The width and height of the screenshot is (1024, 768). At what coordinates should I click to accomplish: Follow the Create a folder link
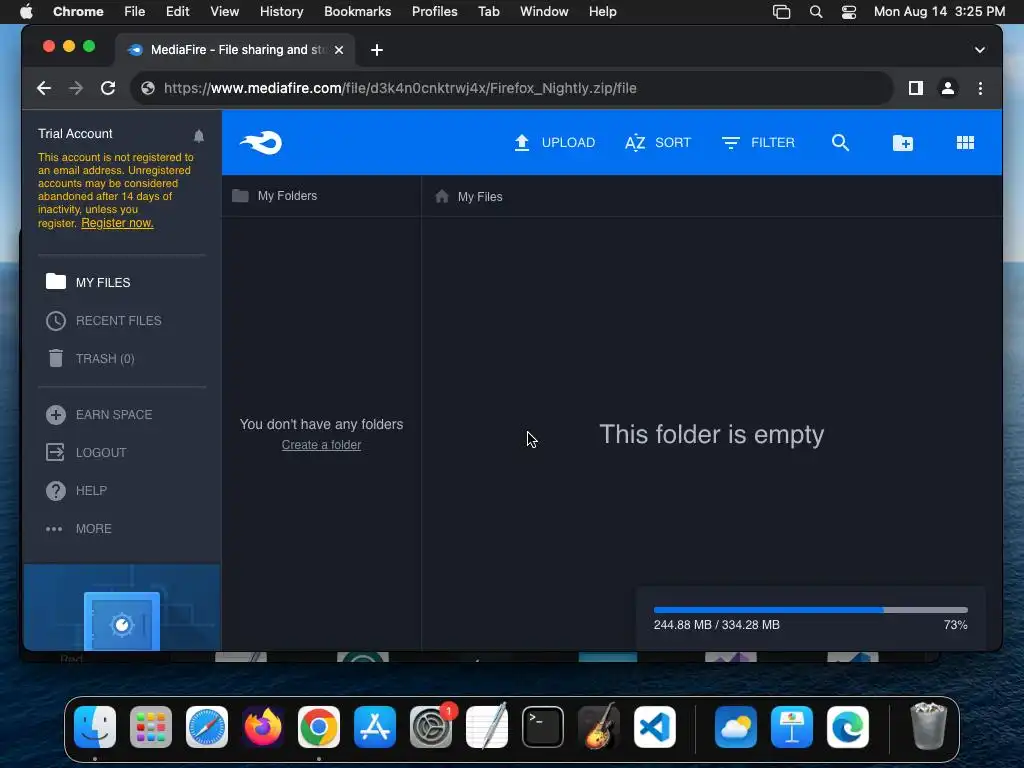321,445
